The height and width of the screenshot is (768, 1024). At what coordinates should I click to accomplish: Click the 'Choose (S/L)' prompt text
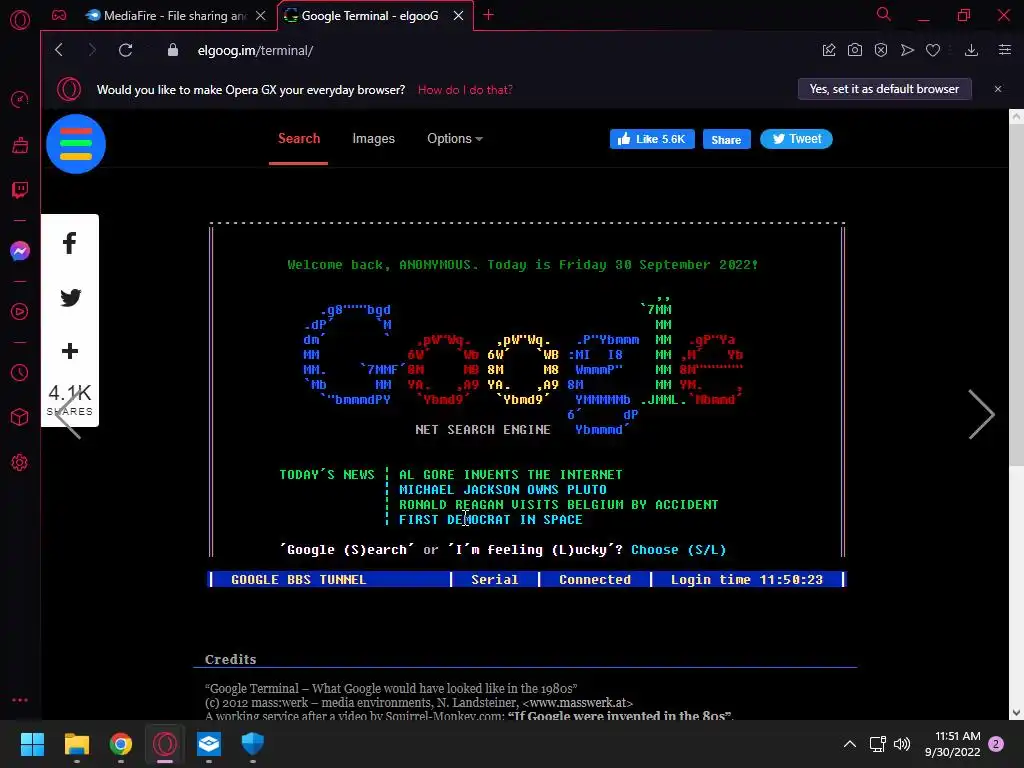(679, 550)
